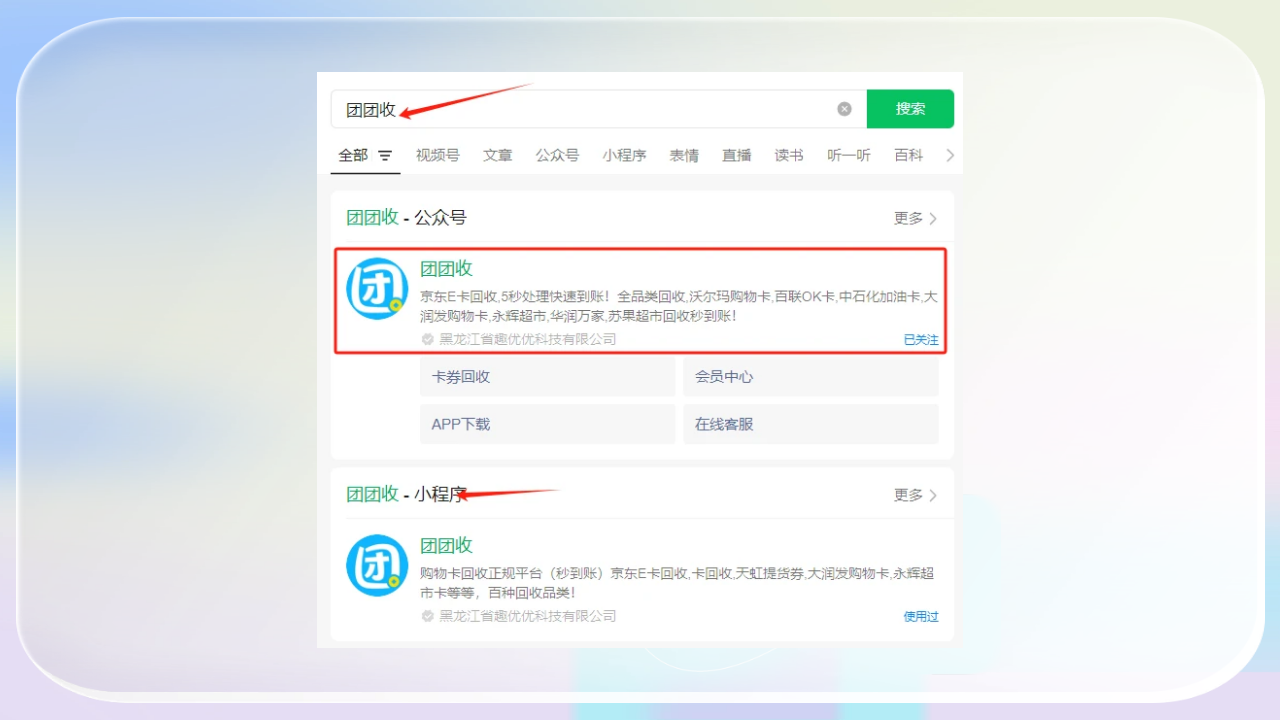This screenshot has height=720, width=1280.
Task: Click the green 搜索 button
Action: point(910,109)
